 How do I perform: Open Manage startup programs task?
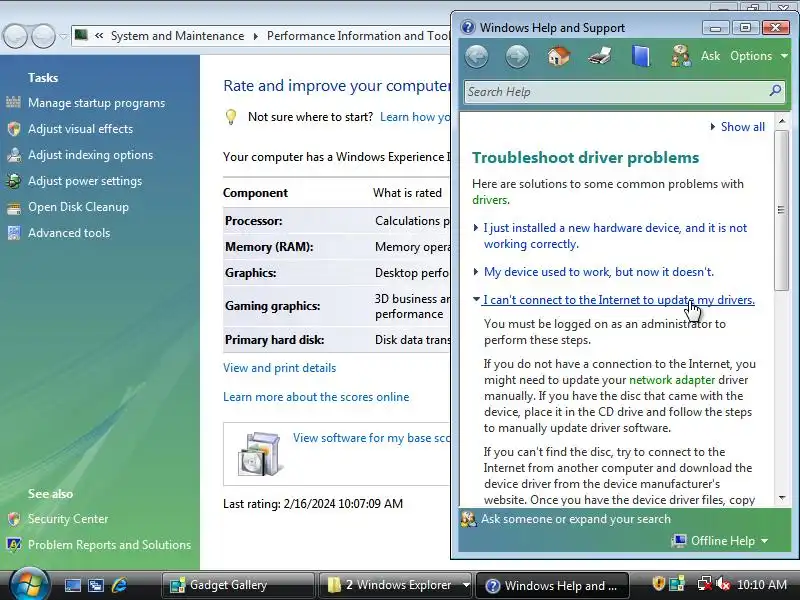point(96,103)
